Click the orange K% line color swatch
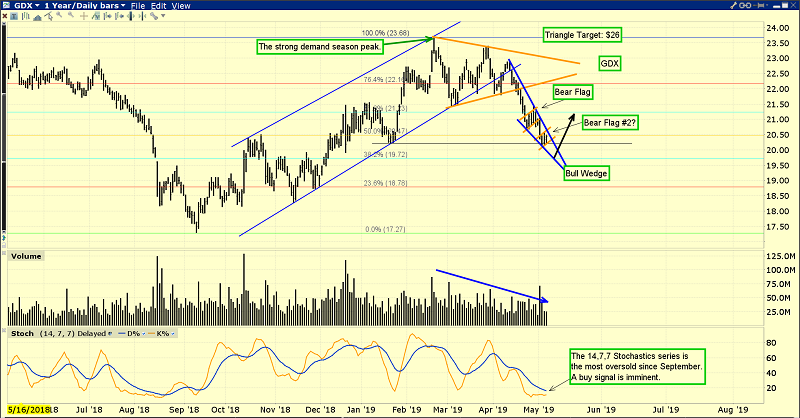 tap(151, 333)
